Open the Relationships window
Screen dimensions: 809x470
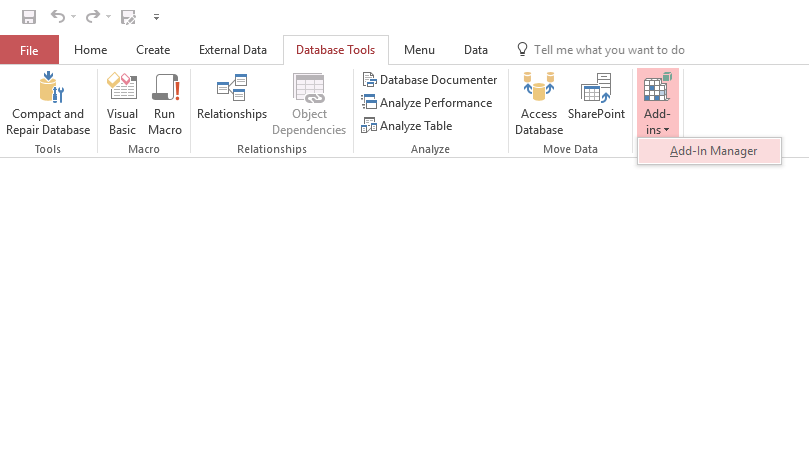pyautogui.click(x=232, y=96)
